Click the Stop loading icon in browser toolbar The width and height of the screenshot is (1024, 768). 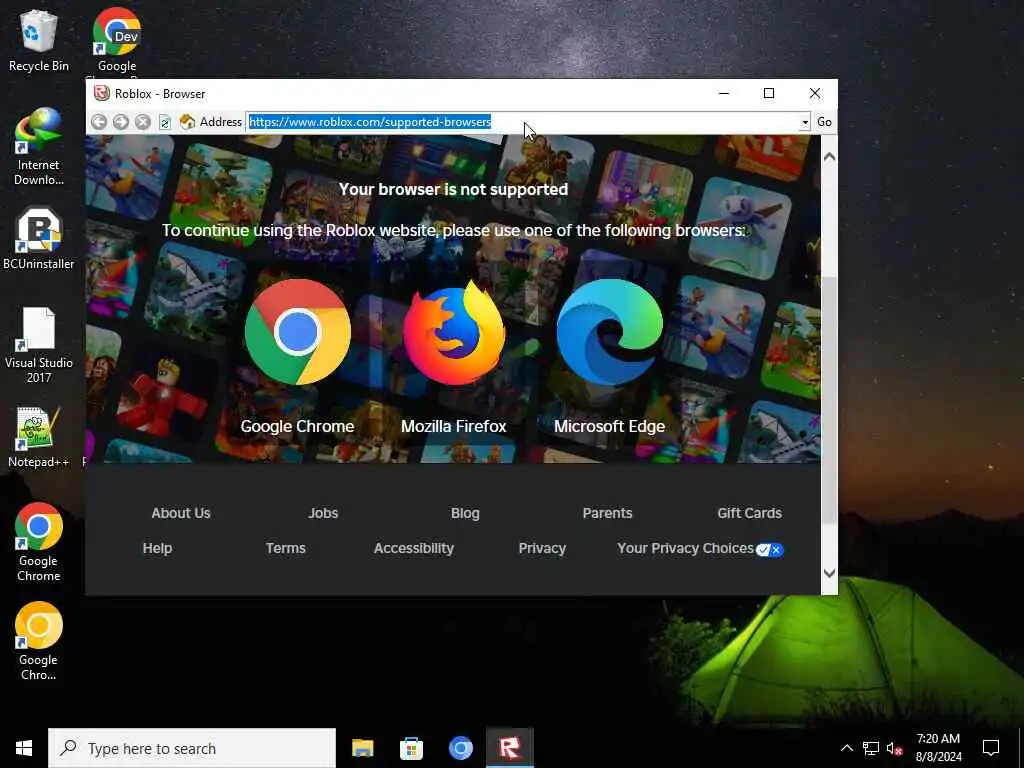coord(143,122)
